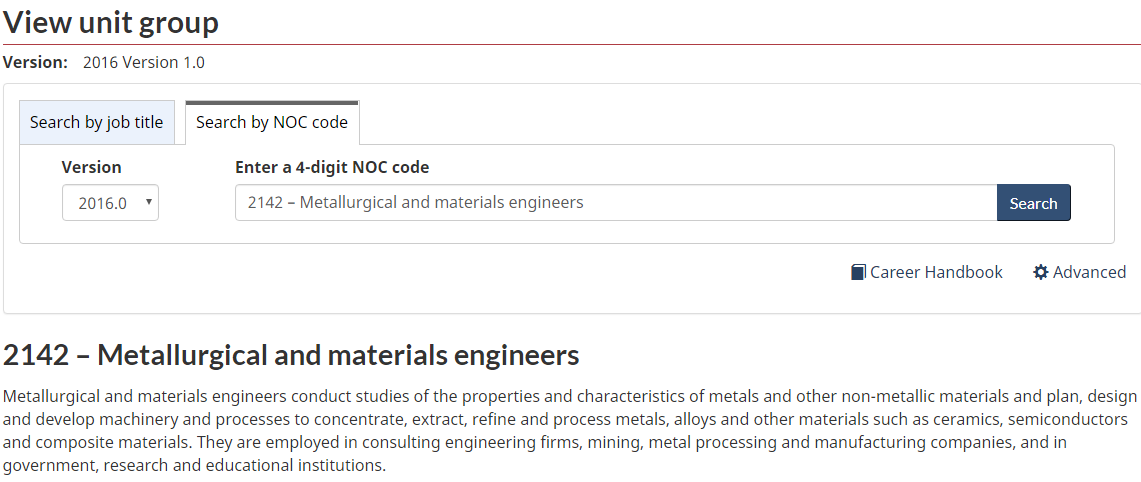Open the Advanced search options link
The width and height of the screenshot is (1141, 482).
[x=1089, y=272]
